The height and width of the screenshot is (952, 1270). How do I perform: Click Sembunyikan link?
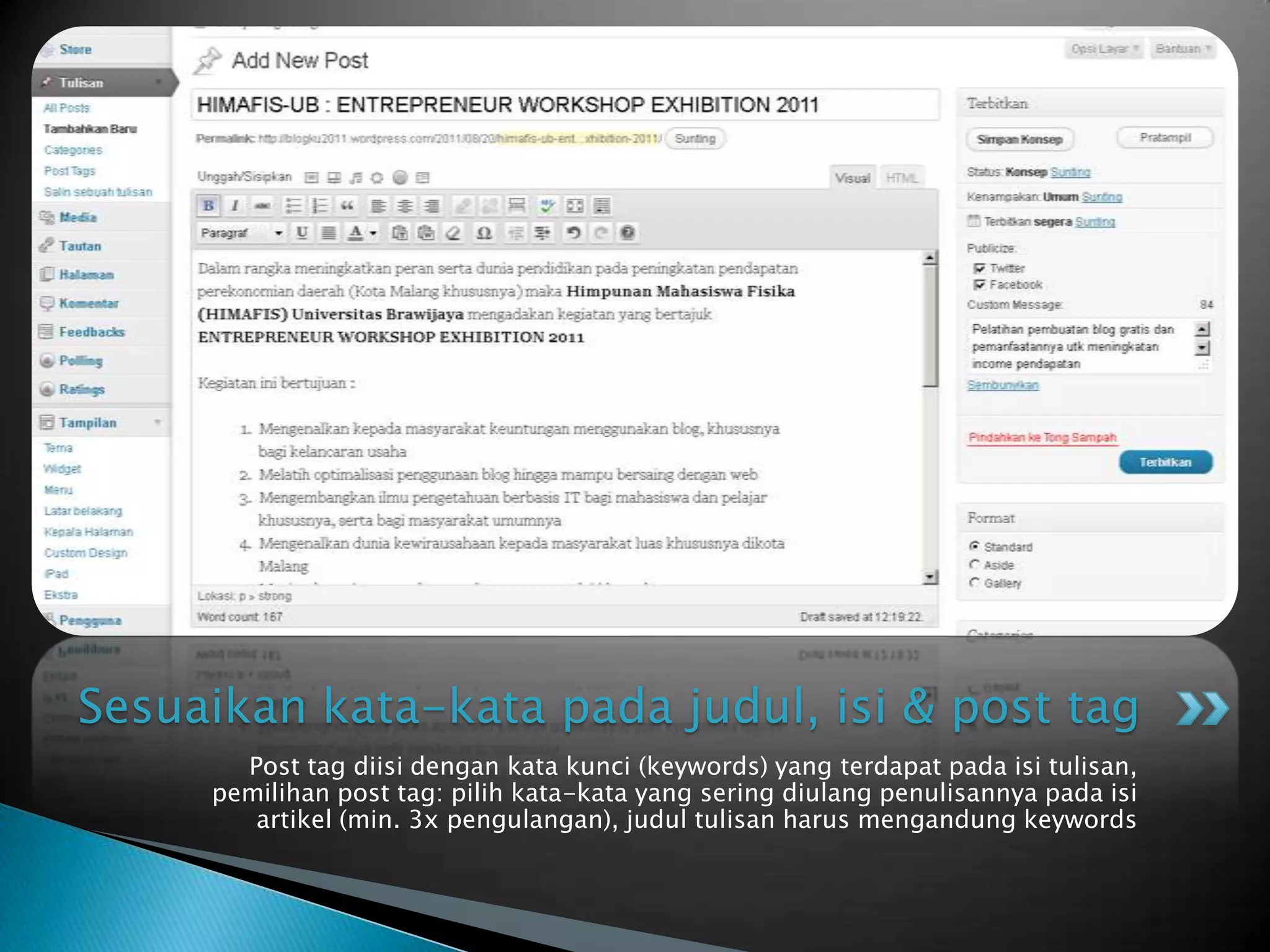point(1003,385)
